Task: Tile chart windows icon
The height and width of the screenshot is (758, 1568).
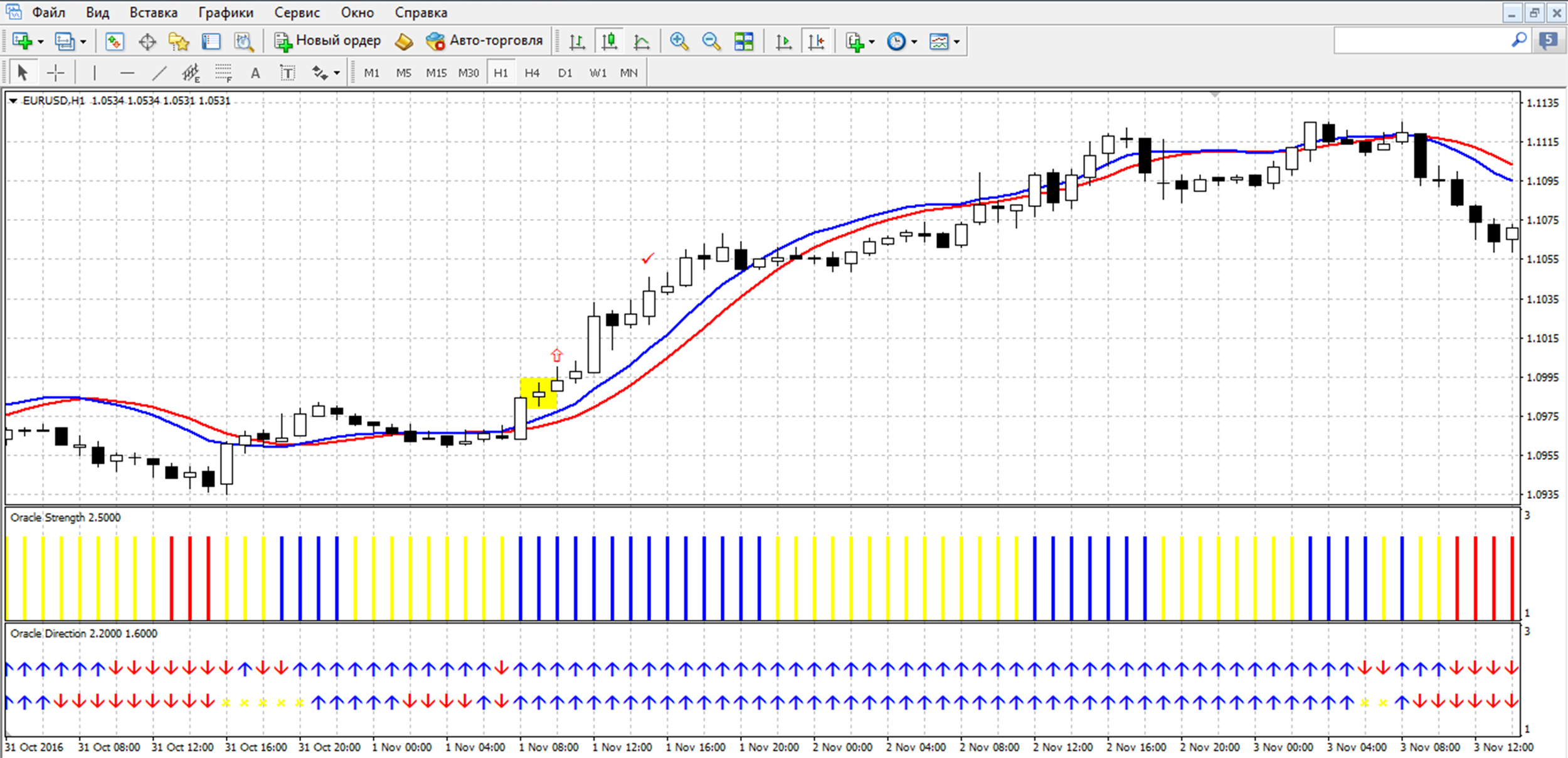Action: tap(744, 41)
